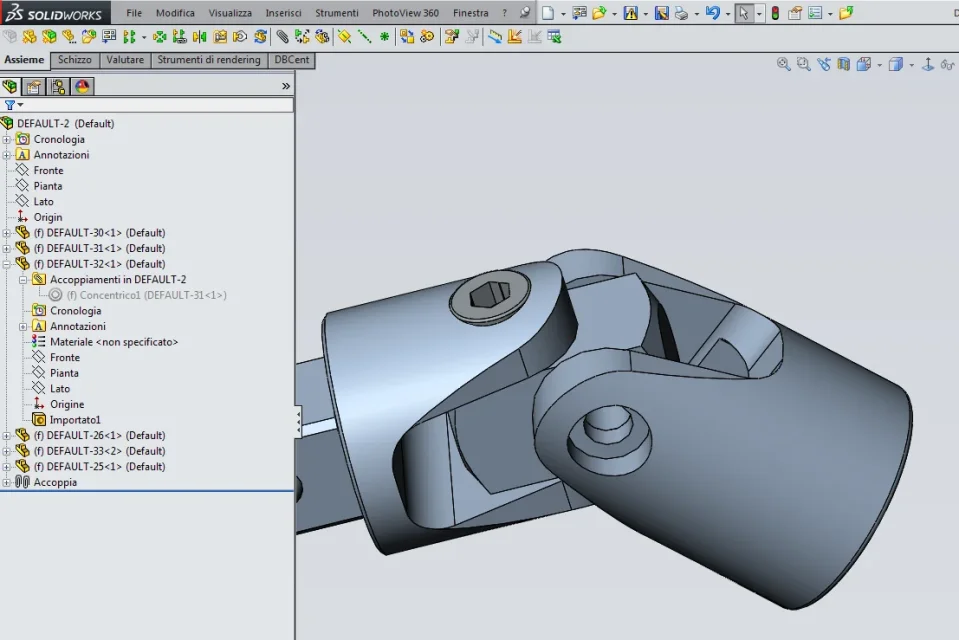
Task: Click the Rebuild traffic light icon
Action: [775, 13]
